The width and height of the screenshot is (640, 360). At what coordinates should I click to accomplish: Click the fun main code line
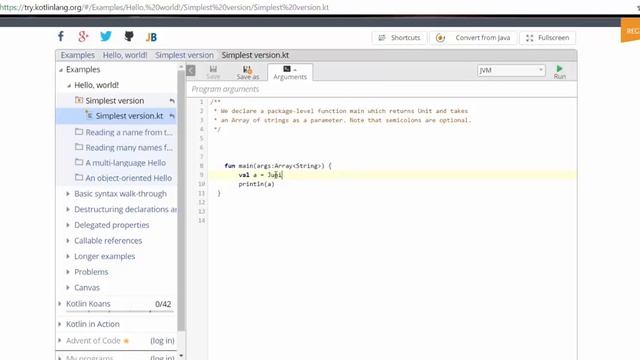278,166
